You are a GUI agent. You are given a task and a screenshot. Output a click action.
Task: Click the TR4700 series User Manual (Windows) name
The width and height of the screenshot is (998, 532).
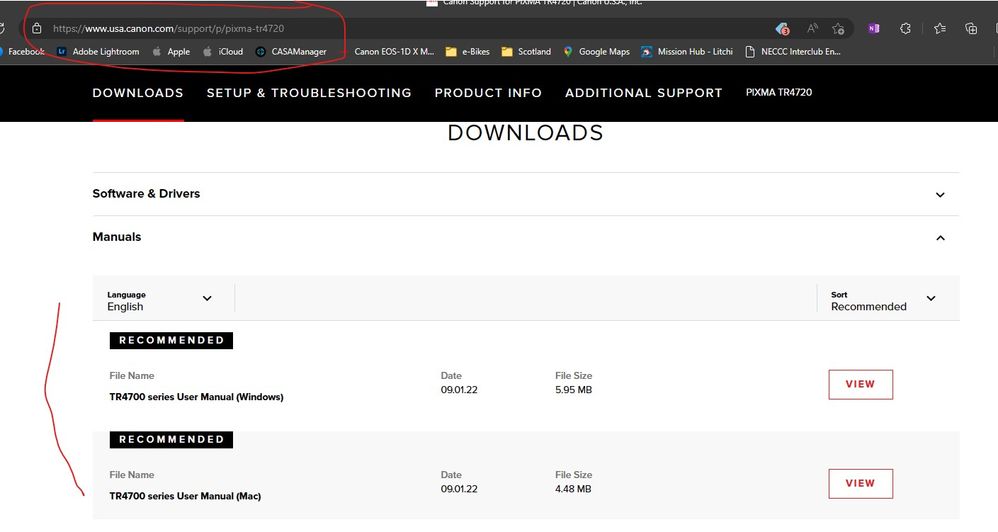pos(197,397)
